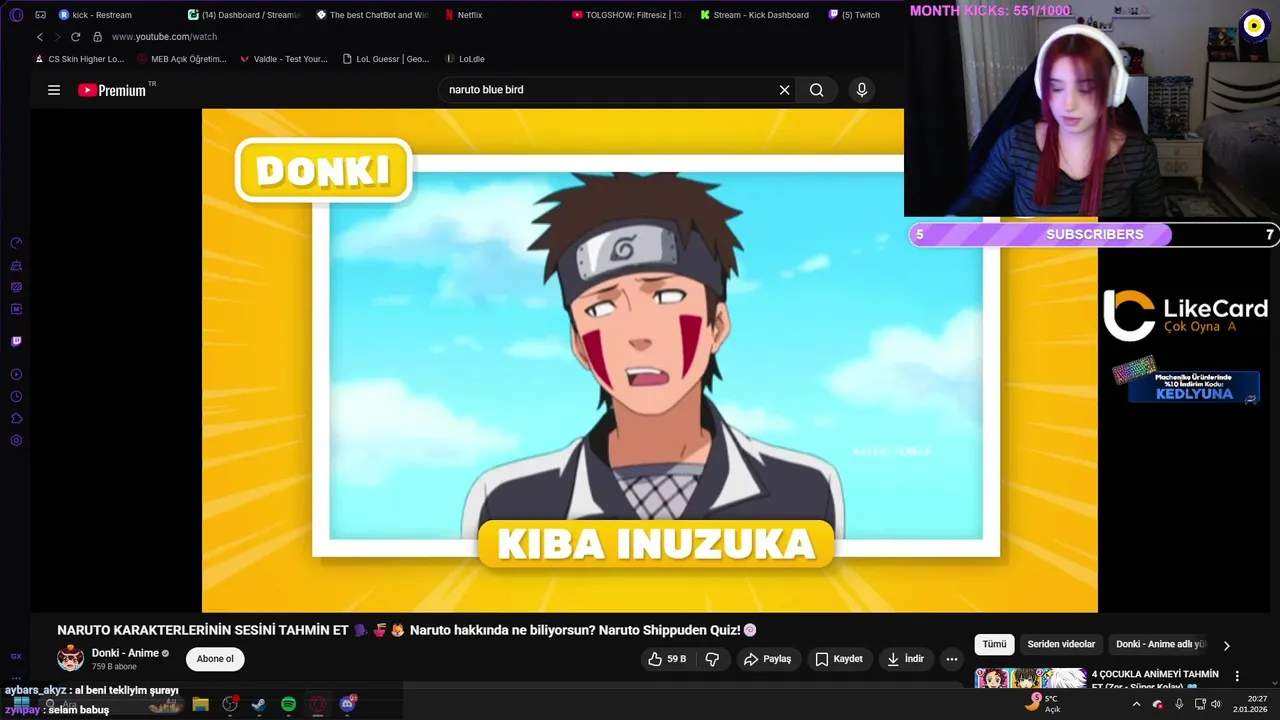Open the LoL Guessr bookmark
The image size is (1280, 720).
(384, 59)
